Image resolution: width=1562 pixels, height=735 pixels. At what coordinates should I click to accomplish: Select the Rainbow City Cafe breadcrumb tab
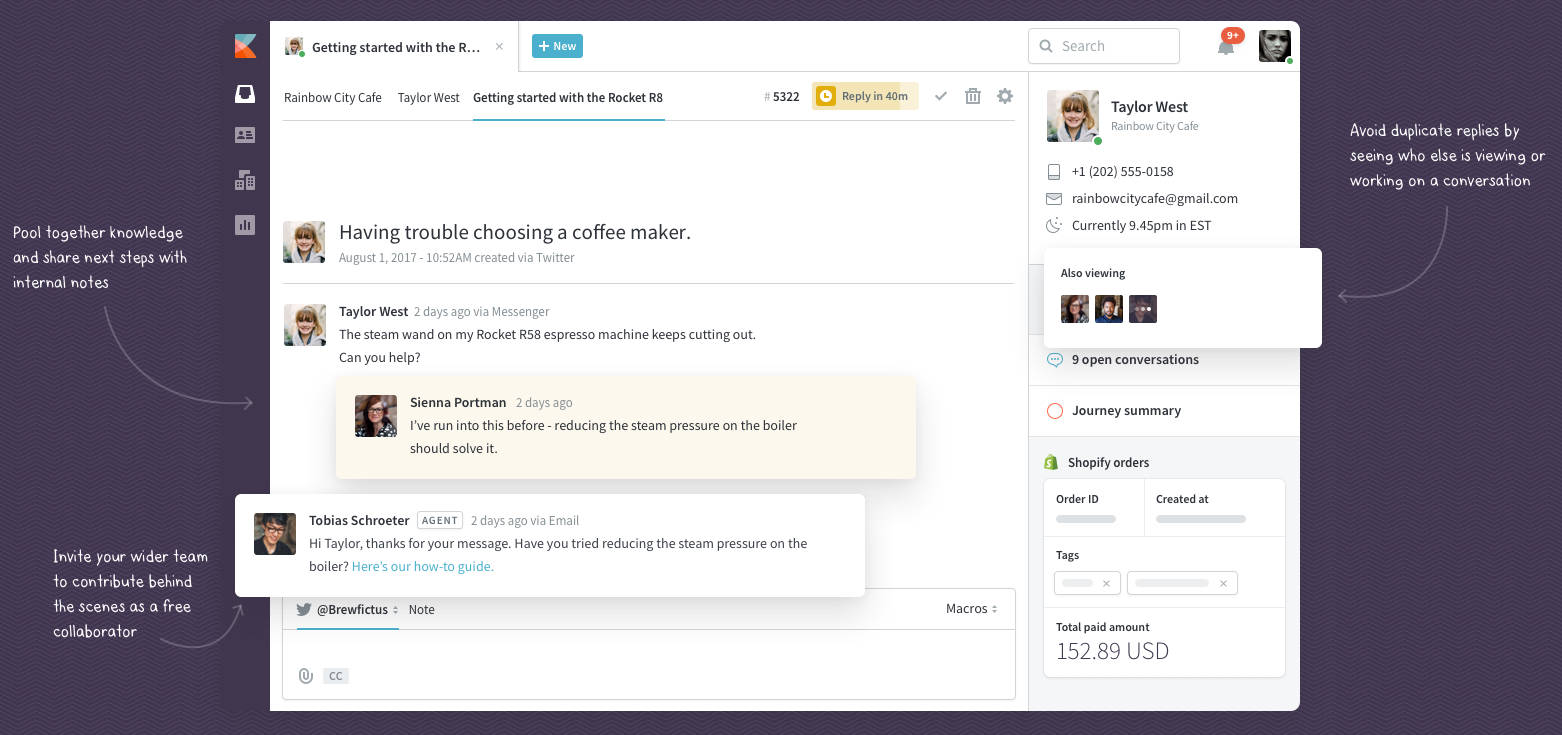(x=333, y=97)
